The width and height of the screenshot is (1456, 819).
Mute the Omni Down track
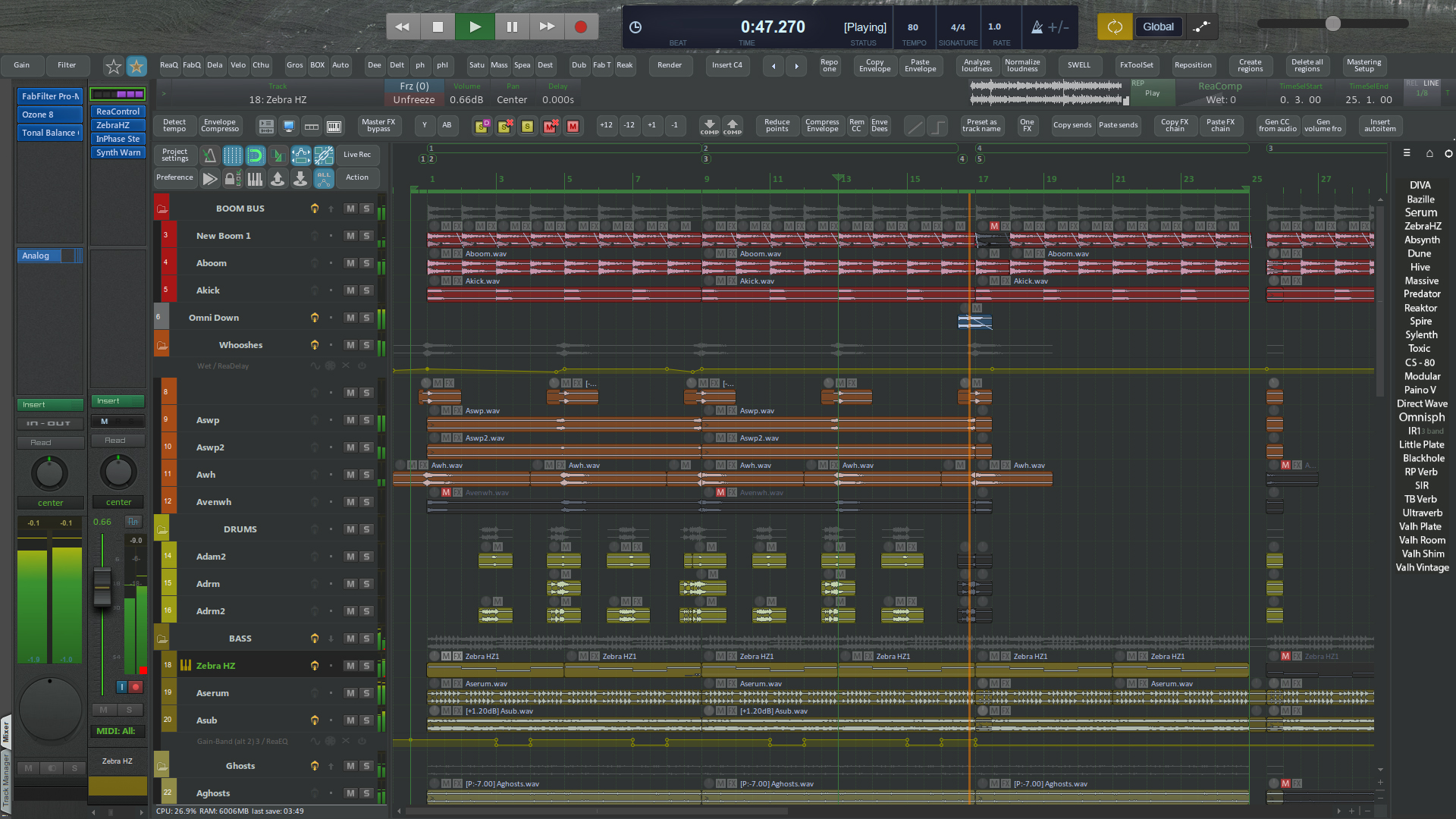coord(350,318)
